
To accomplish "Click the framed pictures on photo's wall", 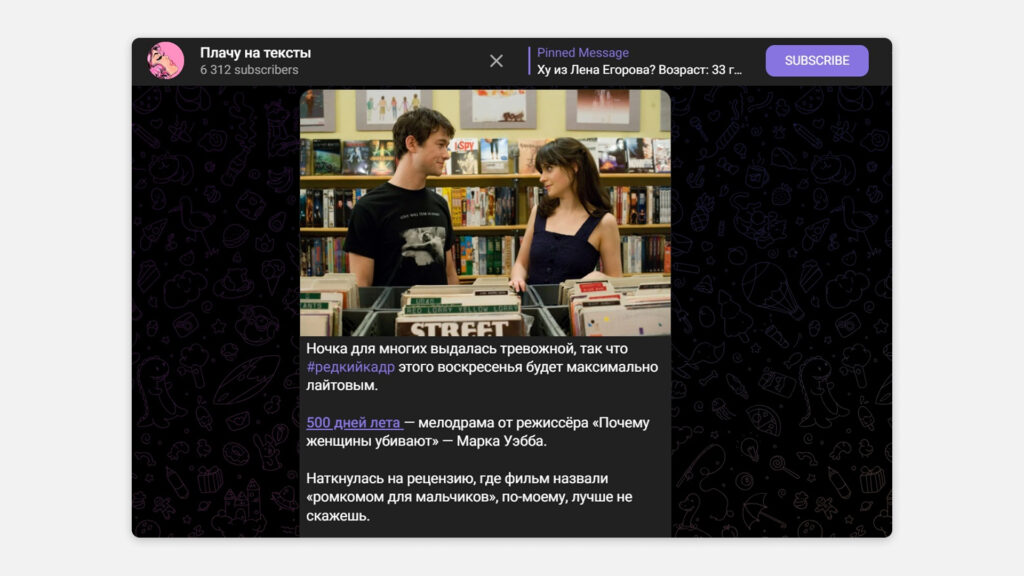I will (x=497, y=106).
